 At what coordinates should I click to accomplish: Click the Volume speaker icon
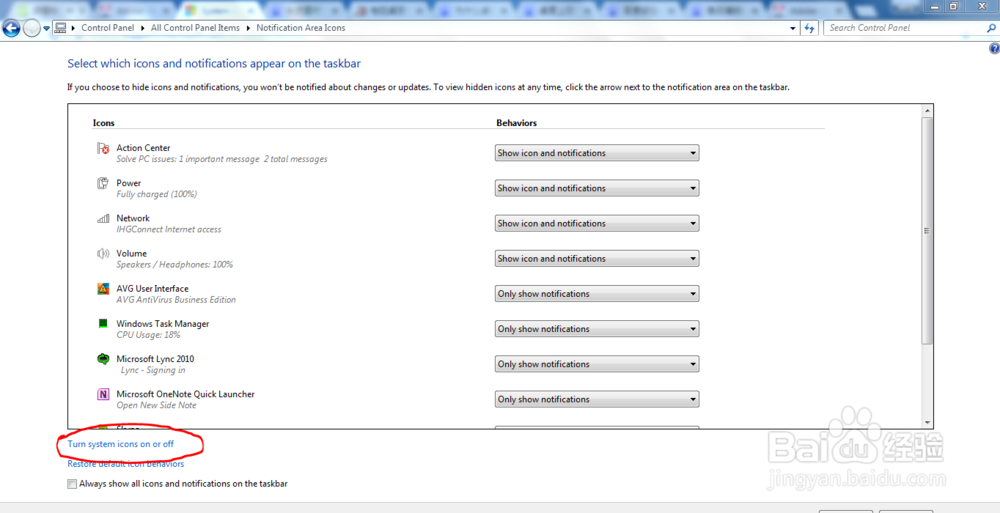coord(103,253)
